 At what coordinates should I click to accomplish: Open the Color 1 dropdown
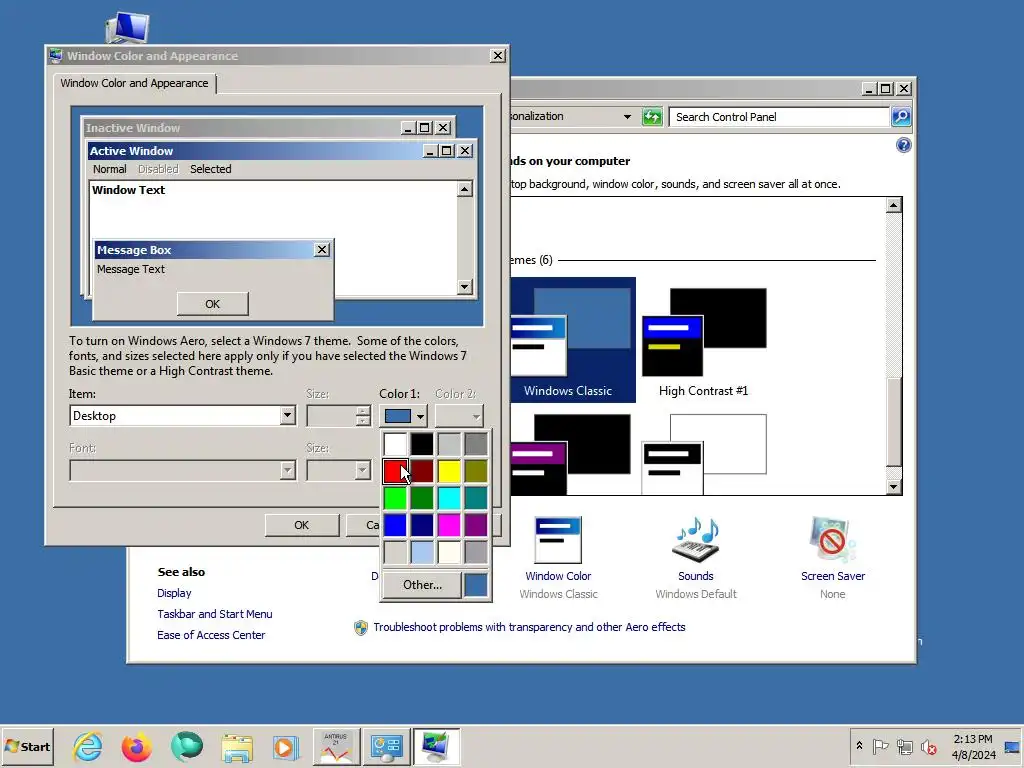[x=404, y=416]
